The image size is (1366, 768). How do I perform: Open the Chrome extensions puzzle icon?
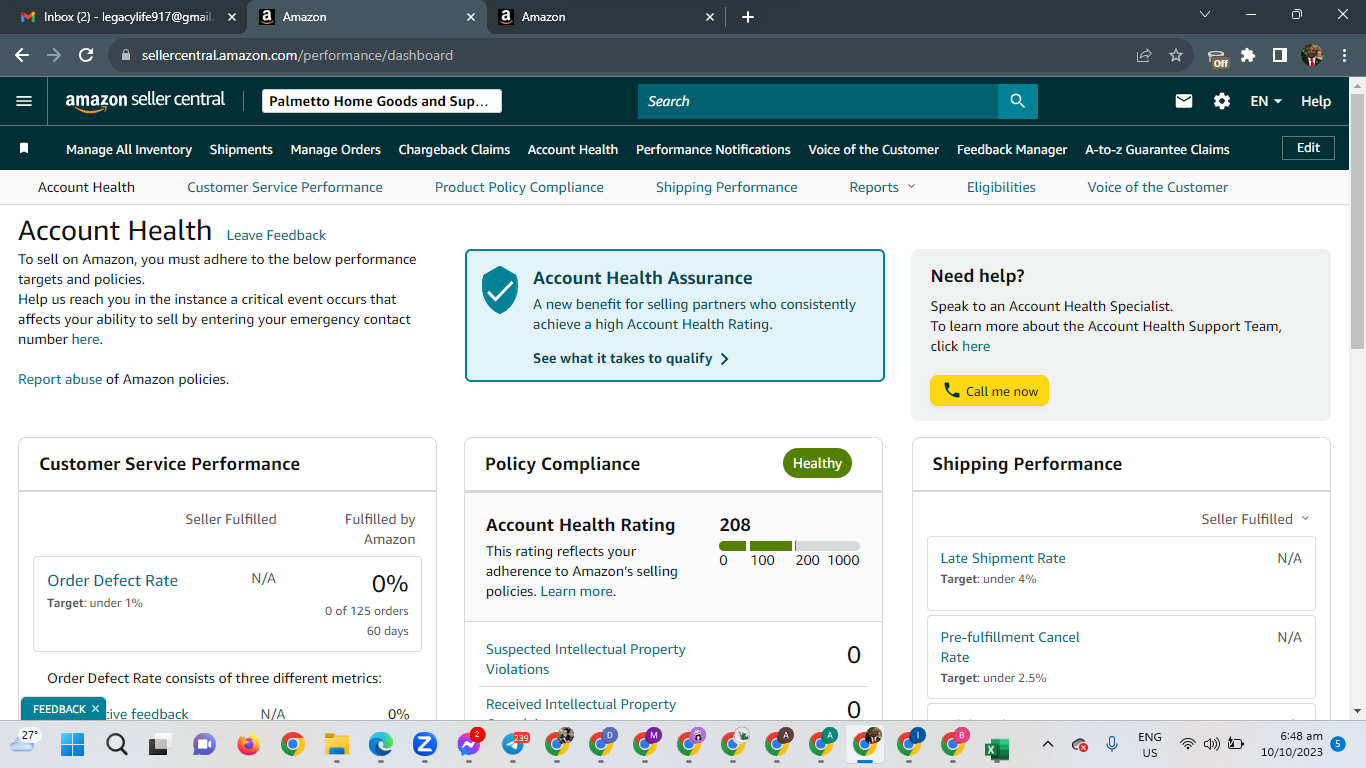click(1248, 55)
